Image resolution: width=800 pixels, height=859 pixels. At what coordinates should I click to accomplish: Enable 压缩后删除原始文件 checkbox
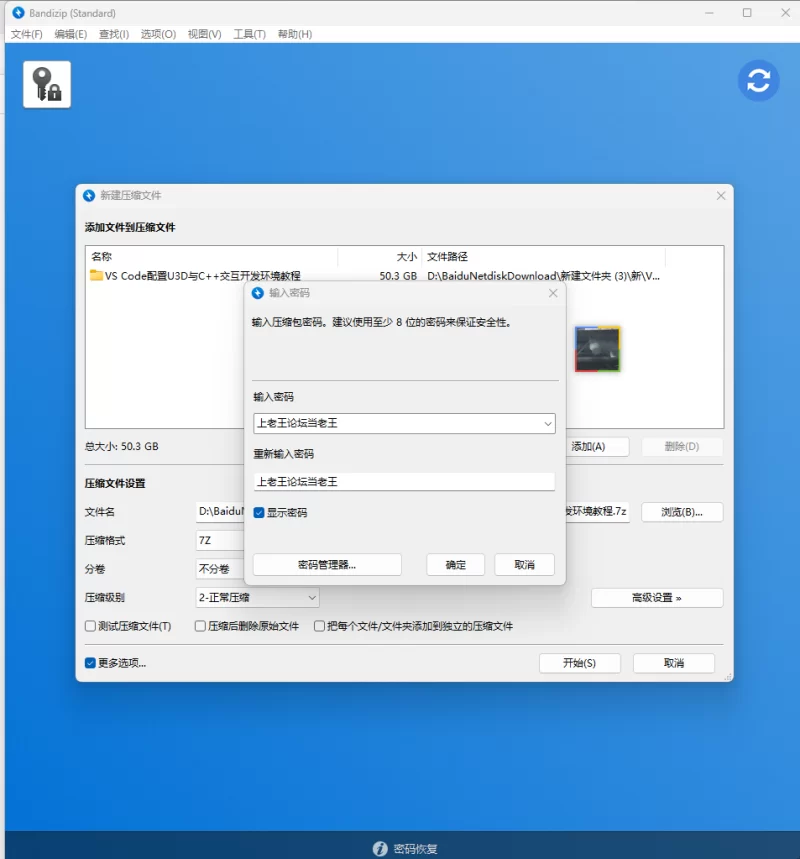click(x=201, y=626)
